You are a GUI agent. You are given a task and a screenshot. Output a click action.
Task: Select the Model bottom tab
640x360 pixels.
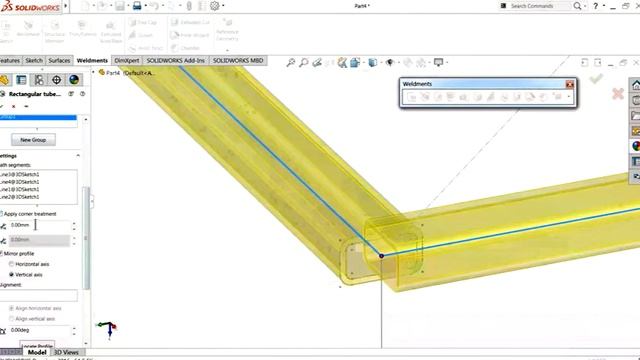(37, 352)
